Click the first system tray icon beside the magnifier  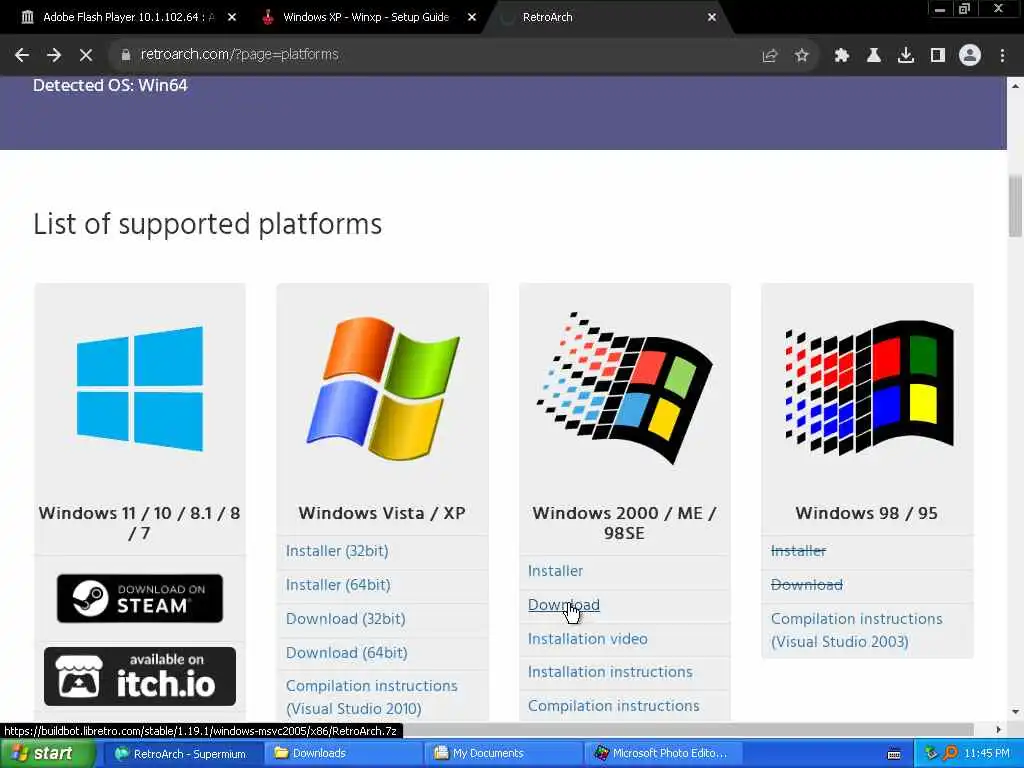931,754
